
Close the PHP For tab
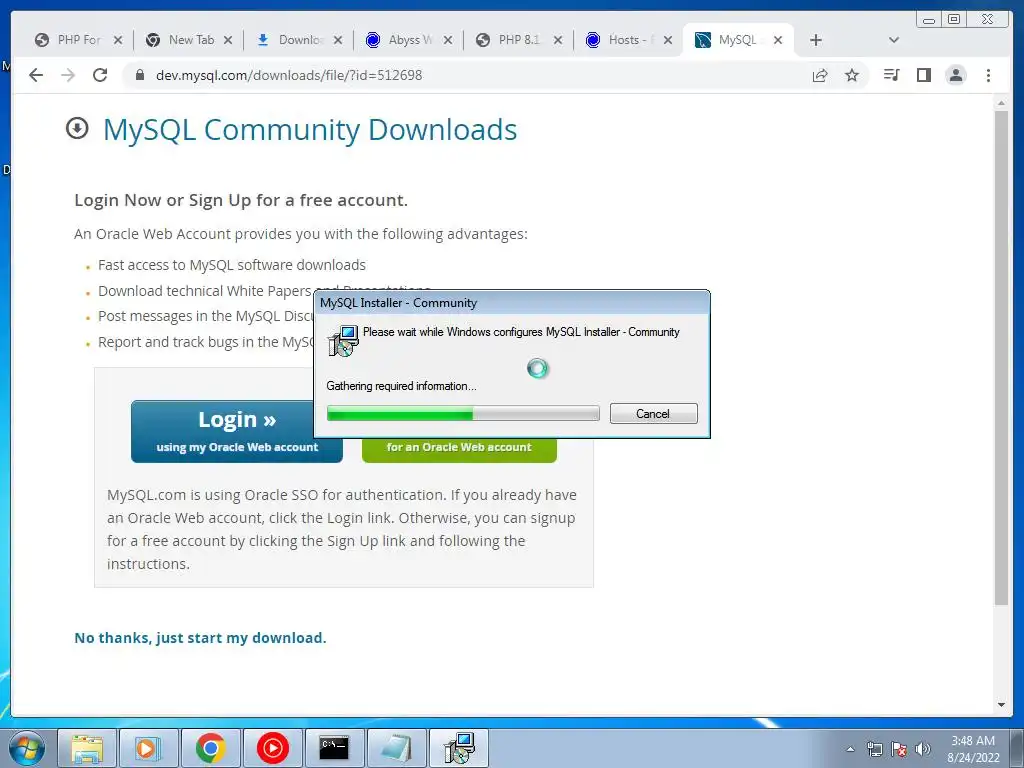[118, 40]
